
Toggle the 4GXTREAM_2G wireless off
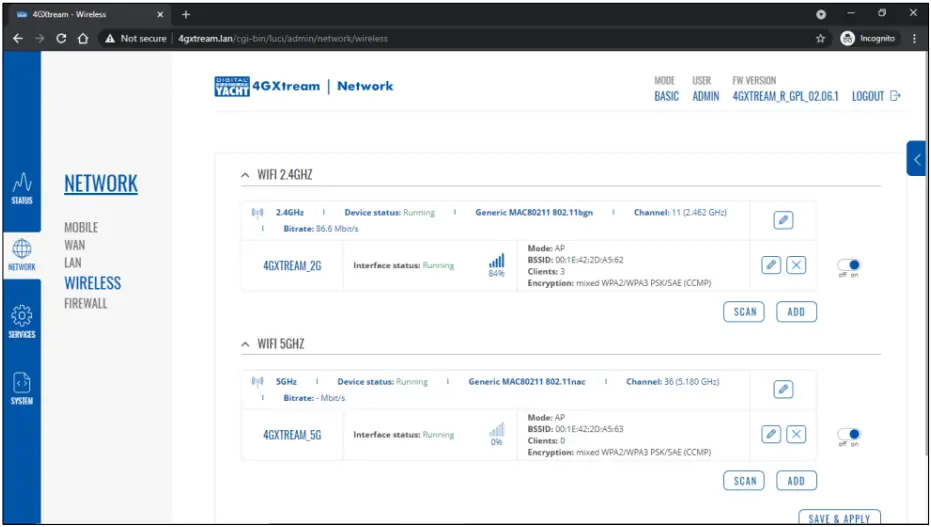pyautogui.click(x=850, y=266)
